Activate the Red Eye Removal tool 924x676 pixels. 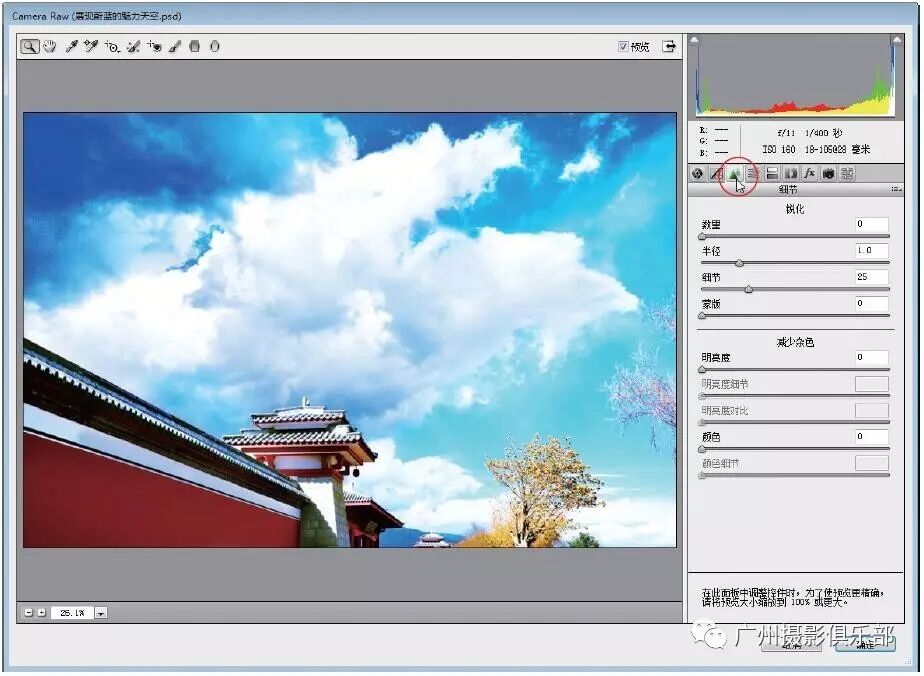pyautogui.click(x=154, y=47)
